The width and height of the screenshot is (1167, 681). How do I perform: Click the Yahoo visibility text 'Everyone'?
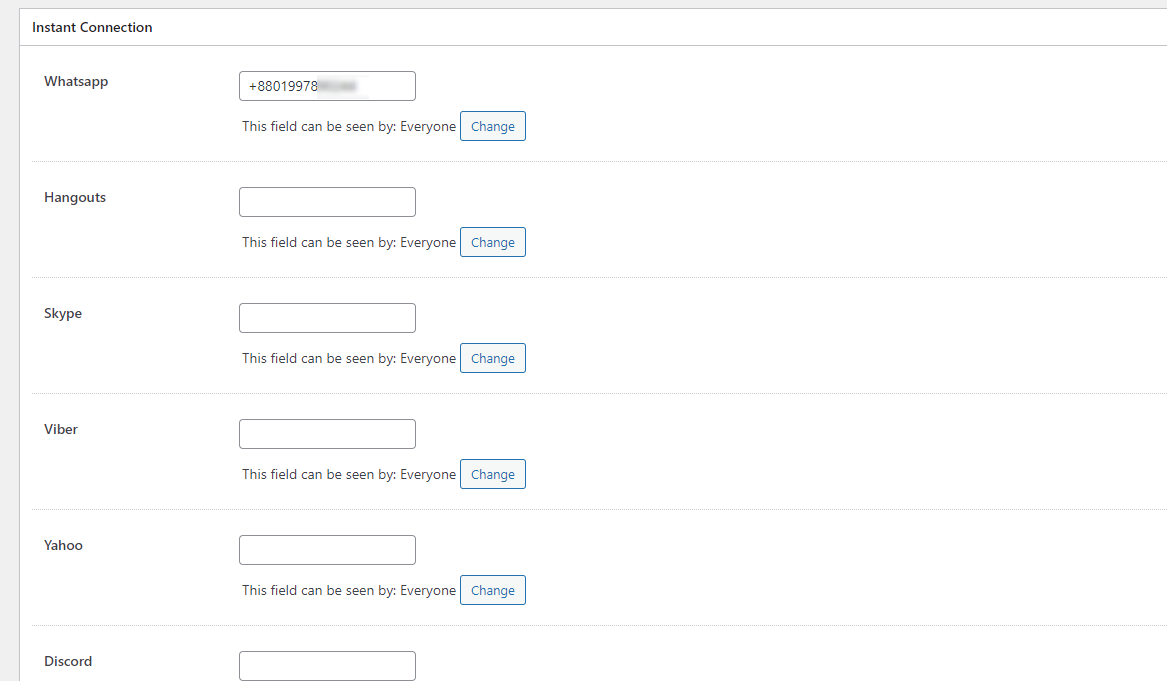pyautogui.click(x=428, y=591)
